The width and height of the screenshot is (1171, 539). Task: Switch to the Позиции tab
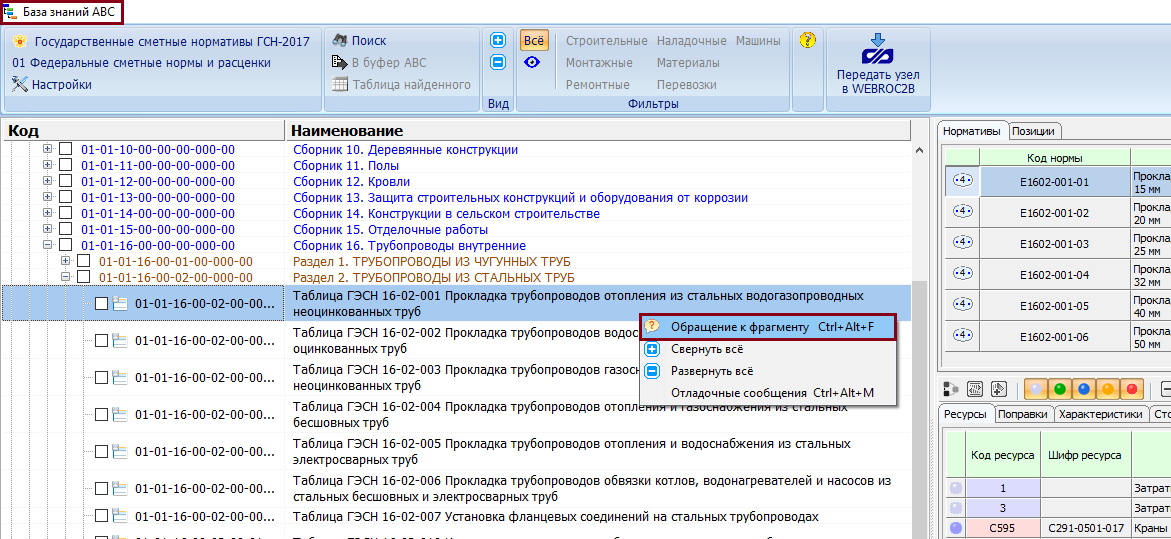click(x=1034, y=131)
